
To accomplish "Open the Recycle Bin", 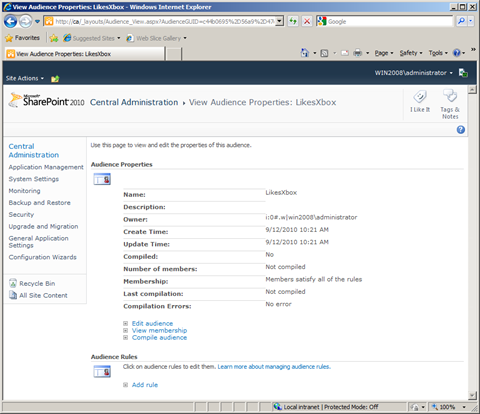I will coord(32,283).
